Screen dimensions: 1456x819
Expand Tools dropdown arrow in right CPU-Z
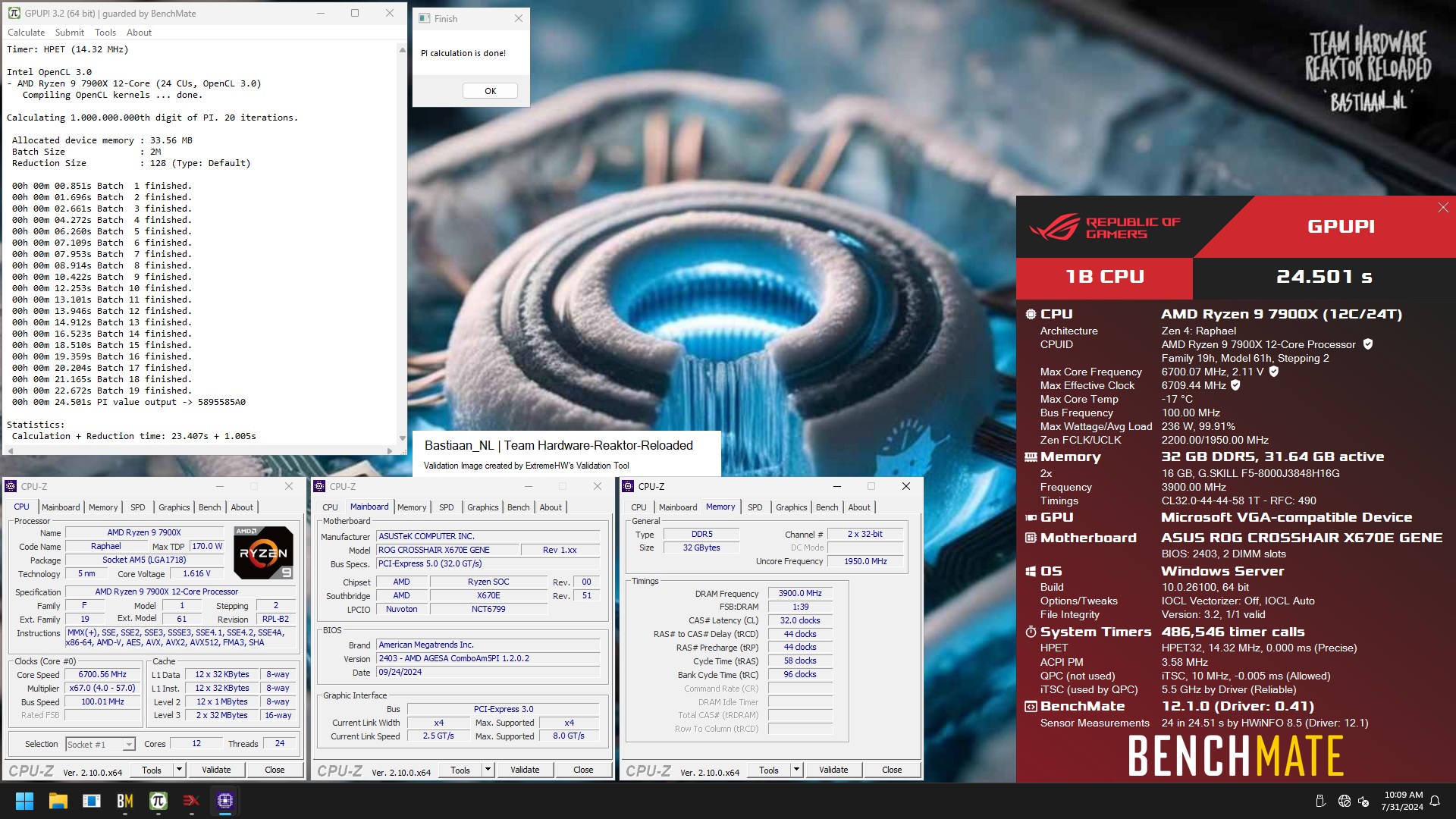796,770
